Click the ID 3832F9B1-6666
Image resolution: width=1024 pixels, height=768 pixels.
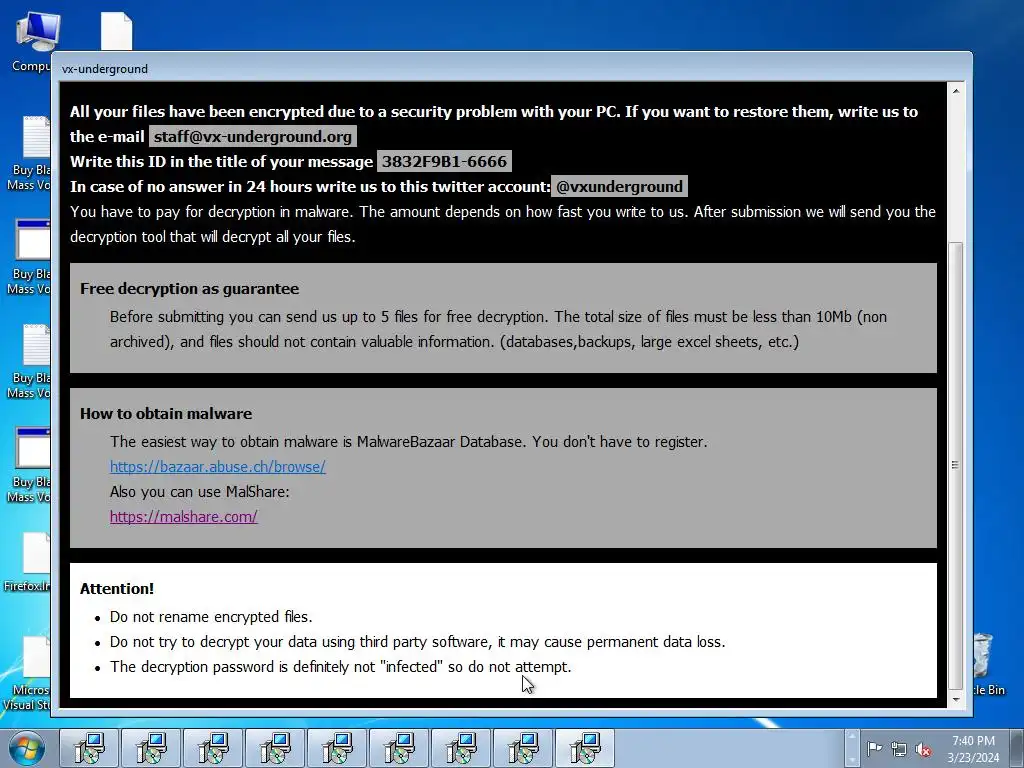coord(444,161)
